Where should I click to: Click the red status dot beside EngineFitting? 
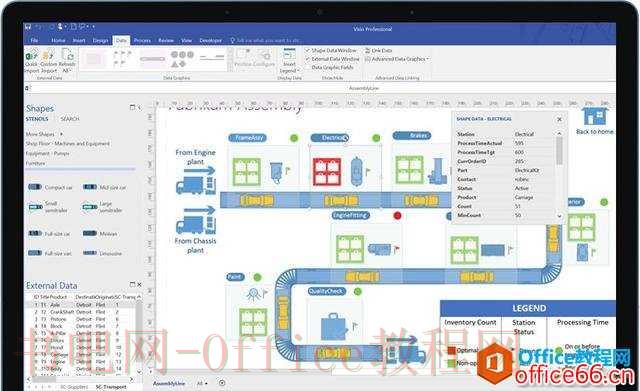(x=397, y=215)
